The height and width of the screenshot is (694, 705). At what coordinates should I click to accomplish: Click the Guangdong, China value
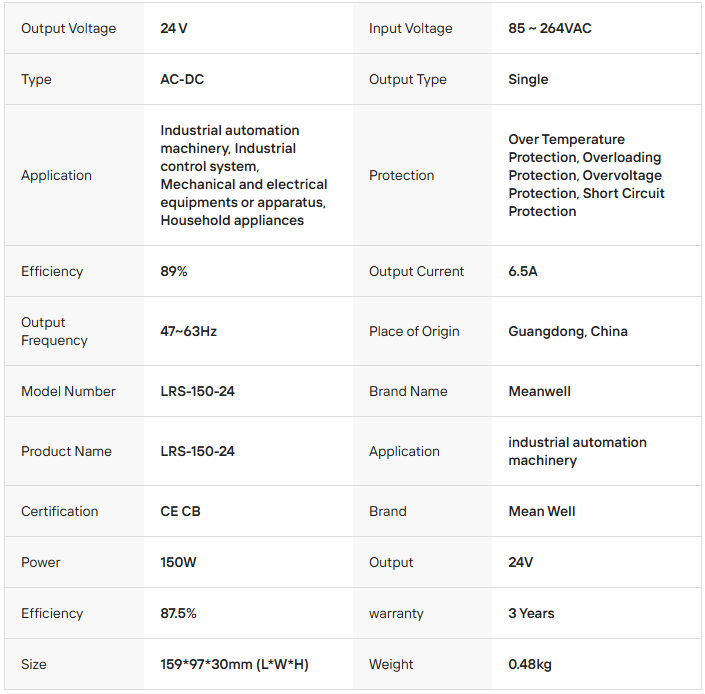(568, 331)
